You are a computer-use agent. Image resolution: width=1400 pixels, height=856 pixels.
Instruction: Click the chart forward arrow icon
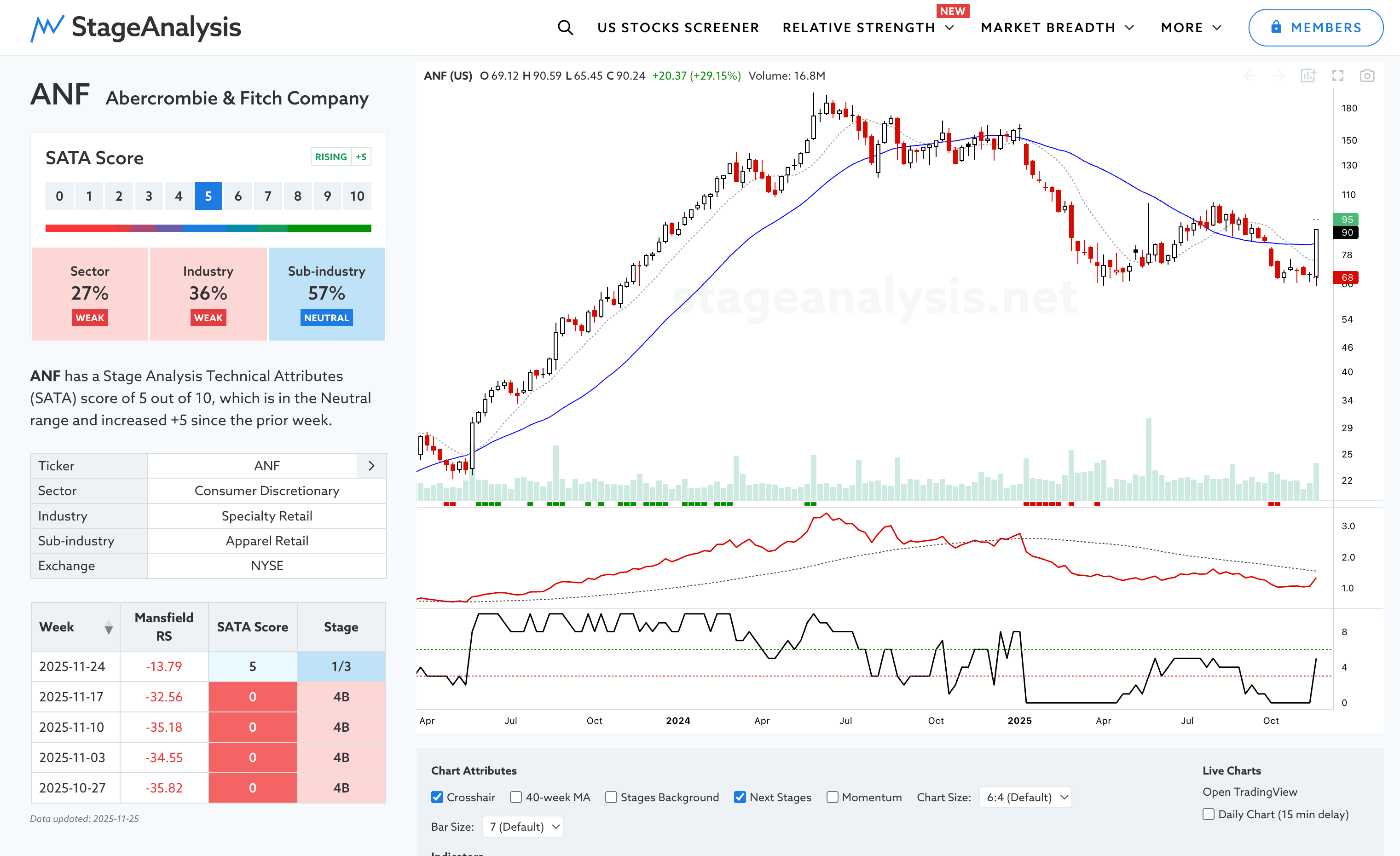click(1279, 75)
